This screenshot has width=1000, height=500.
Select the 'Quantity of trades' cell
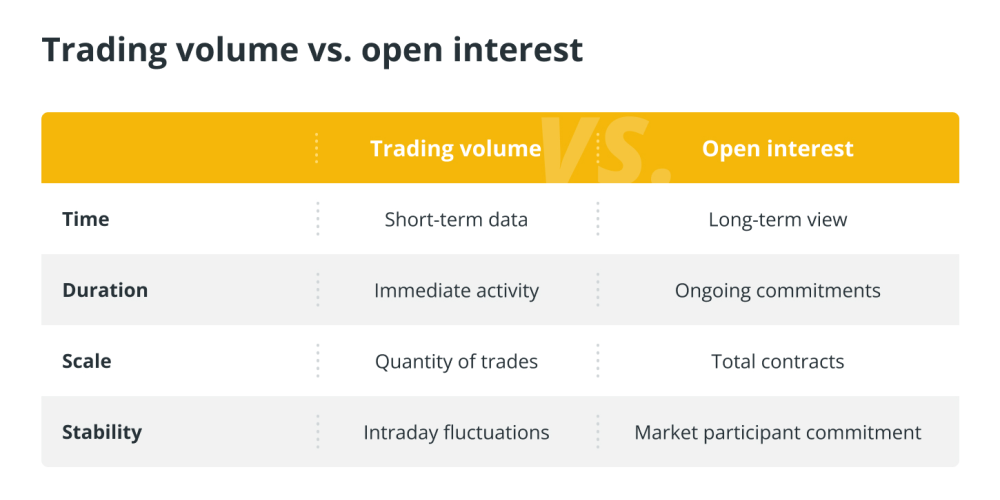click(x=456, y=362)
